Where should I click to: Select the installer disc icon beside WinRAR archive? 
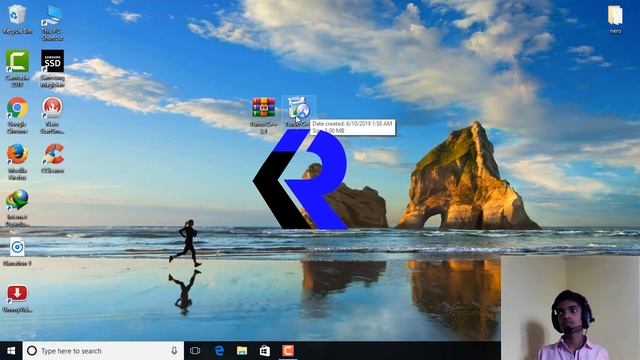(298, 108)
